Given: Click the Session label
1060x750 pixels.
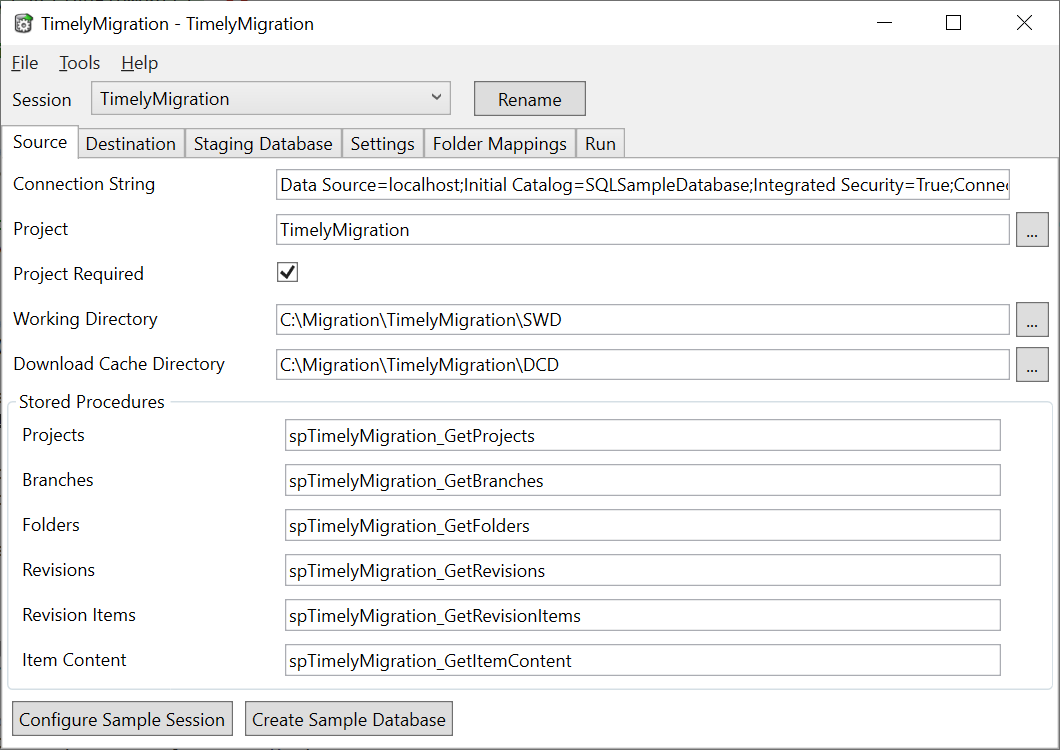Looking at the screenshot, I should 42,99.
